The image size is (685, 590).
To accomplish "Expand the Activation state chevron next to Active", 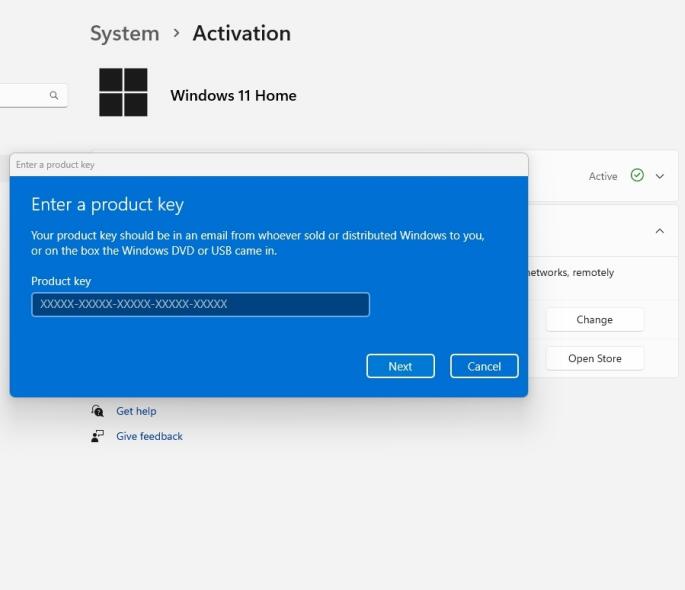I will 660,176.
